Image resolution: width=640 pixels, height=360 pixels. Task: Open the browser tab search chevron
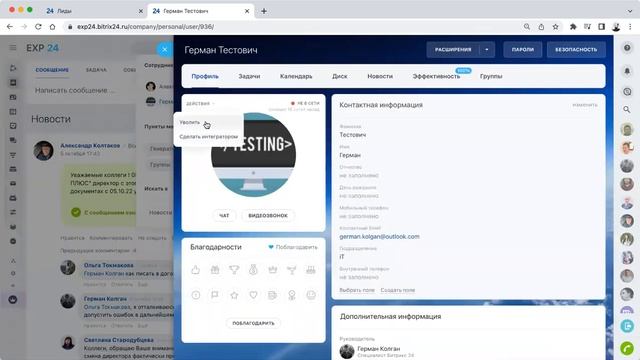(630, 11)
